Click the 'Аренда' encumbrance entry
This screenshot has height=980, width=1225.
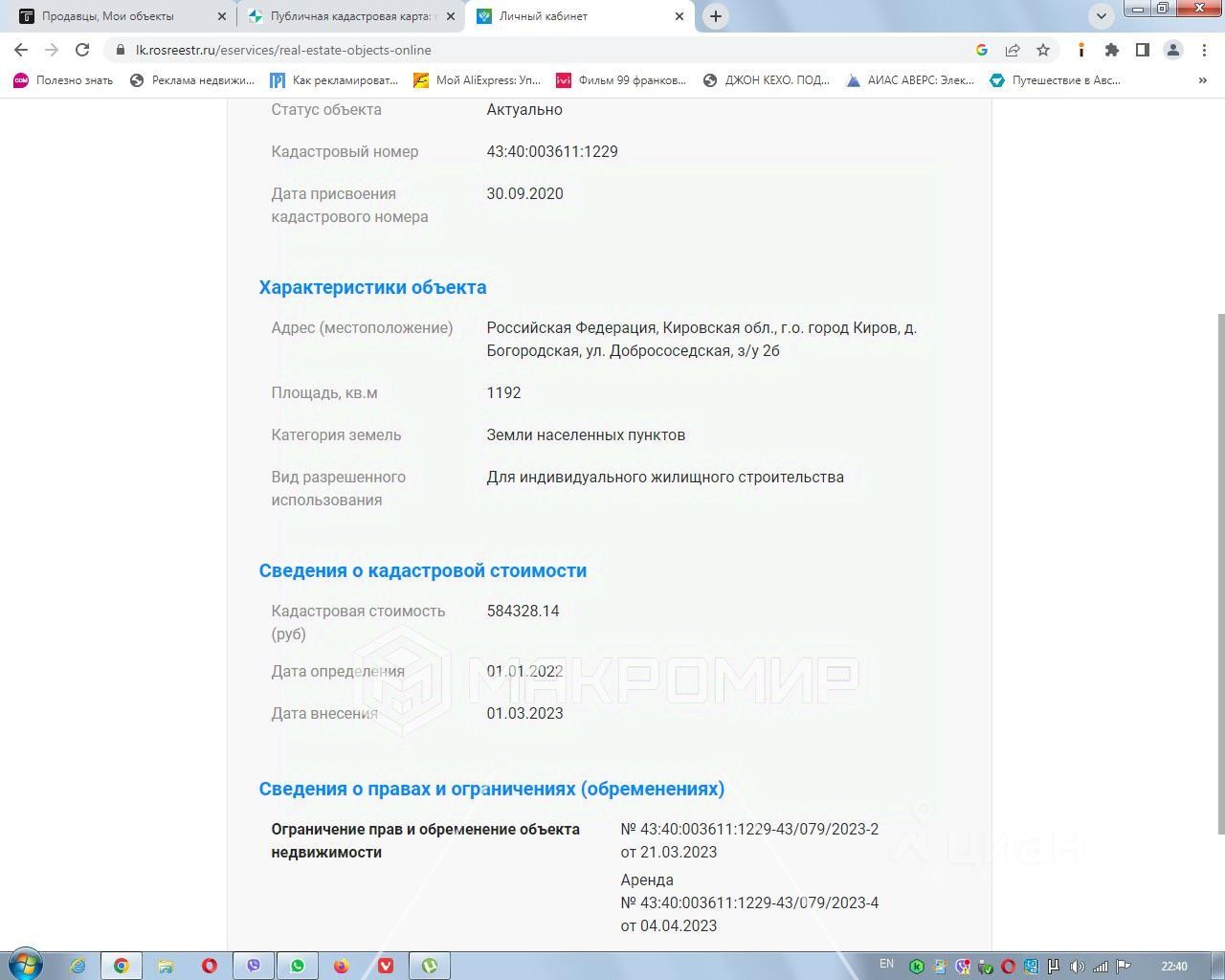[x=647, y=880]
